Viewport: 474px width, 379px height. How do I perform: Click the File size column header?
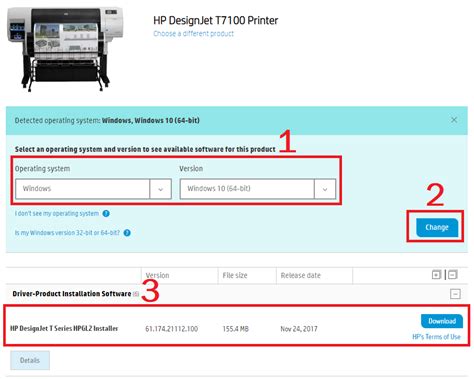(x=235, y=275)
